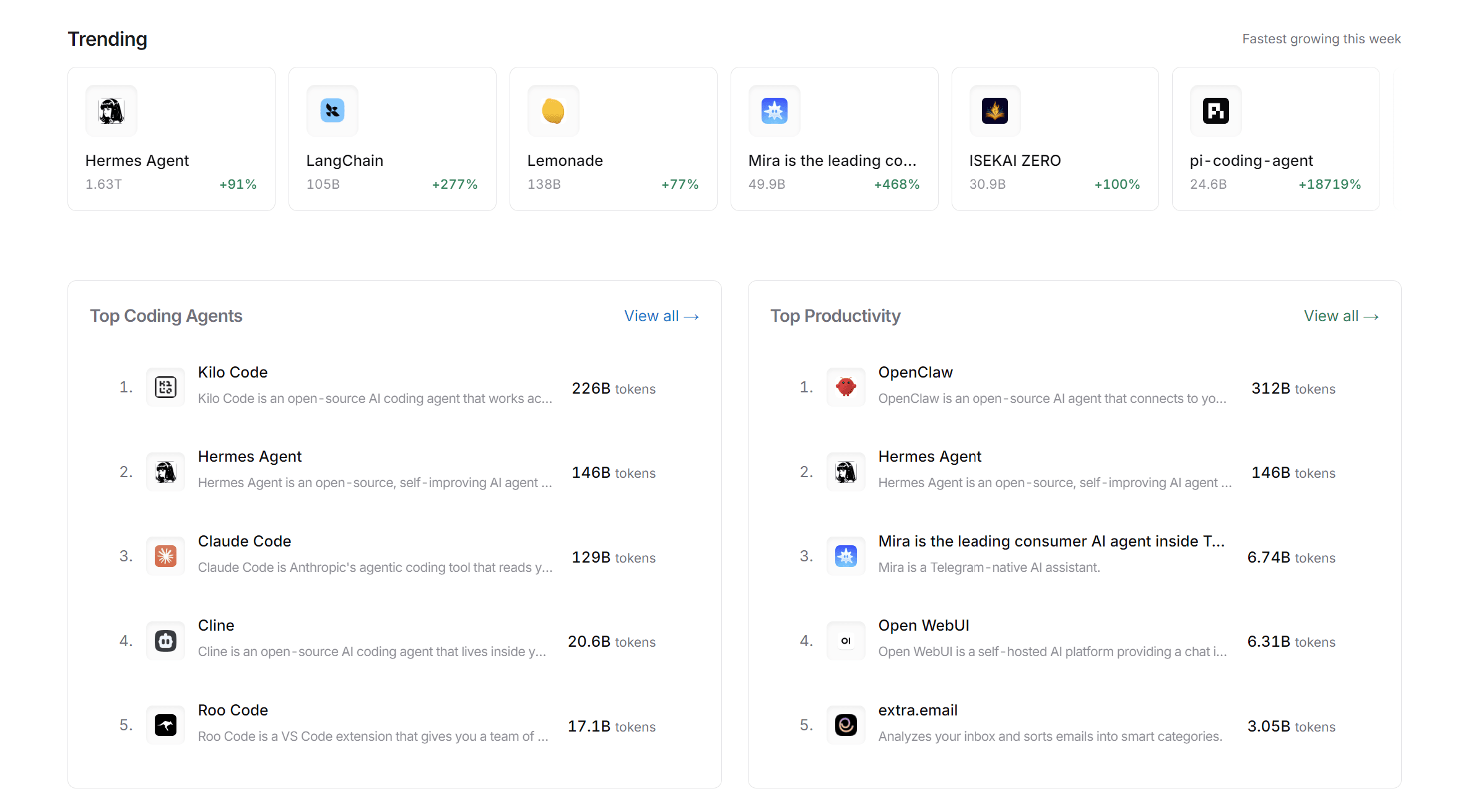This screenshot has height=812, width=1468.
Task: Click the 129B tokens value
Action: (614, 558)
